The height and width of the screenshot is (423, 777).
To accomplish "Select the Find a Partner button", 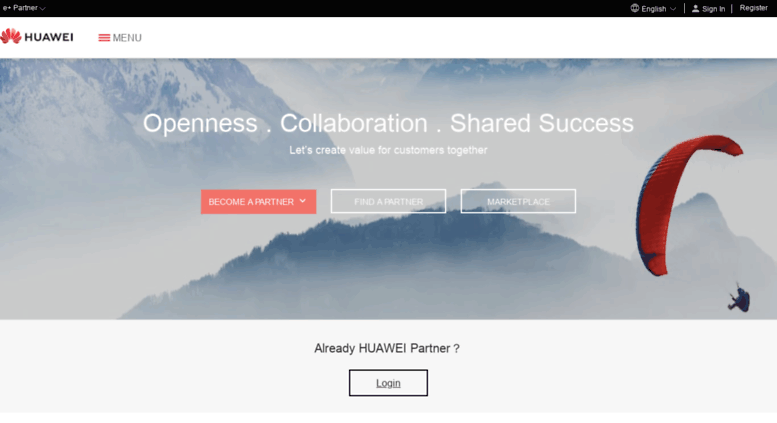I will click(x=388, y=201).
